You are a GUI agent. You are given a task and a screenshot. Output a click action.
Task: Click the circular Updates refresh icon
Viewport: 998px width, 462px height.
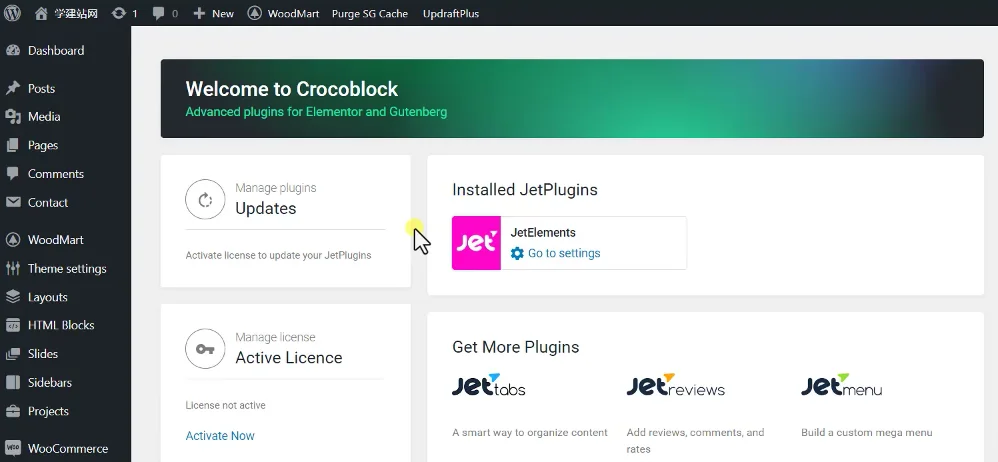(205, 199)
